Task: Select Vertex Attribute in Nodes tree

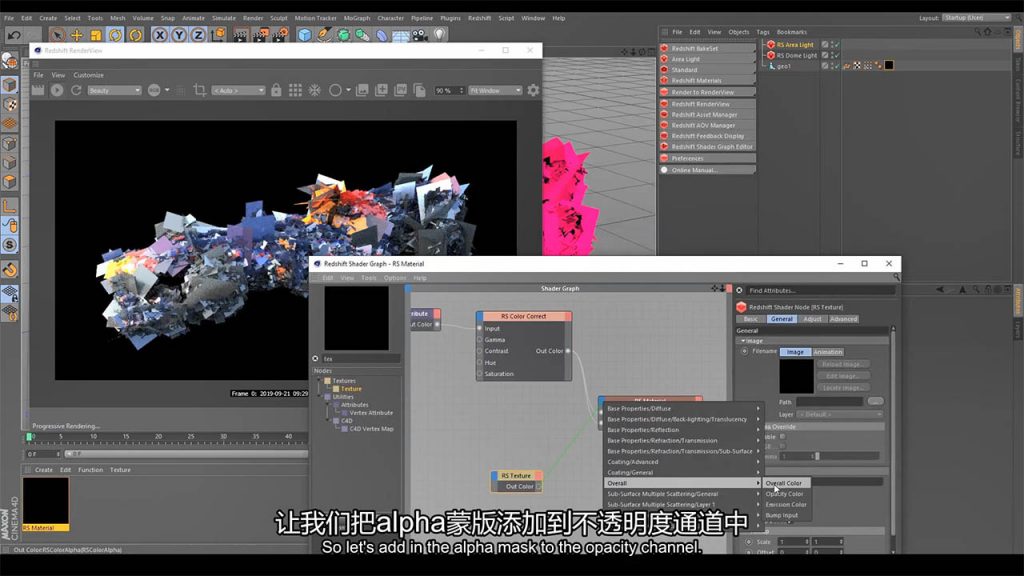Action: 371,413
